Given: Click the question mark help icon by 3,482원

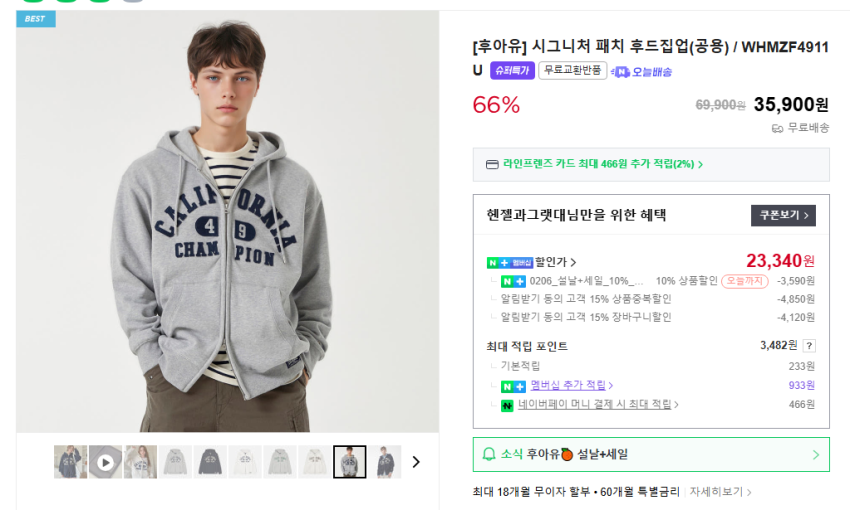Looking at the screenshot, I should pos(809,346).
